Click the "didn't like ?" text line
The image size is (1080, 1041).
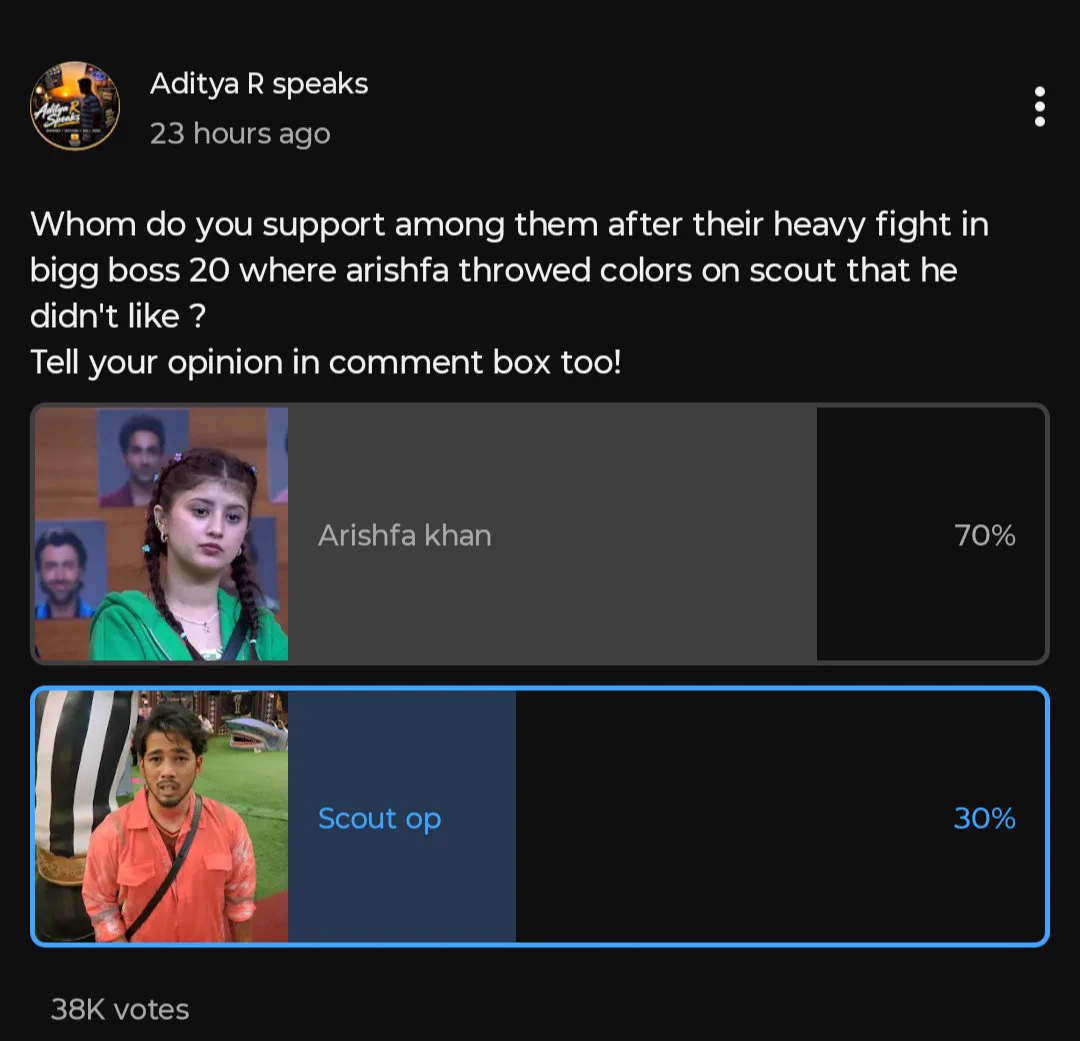[x=118, y=316]
